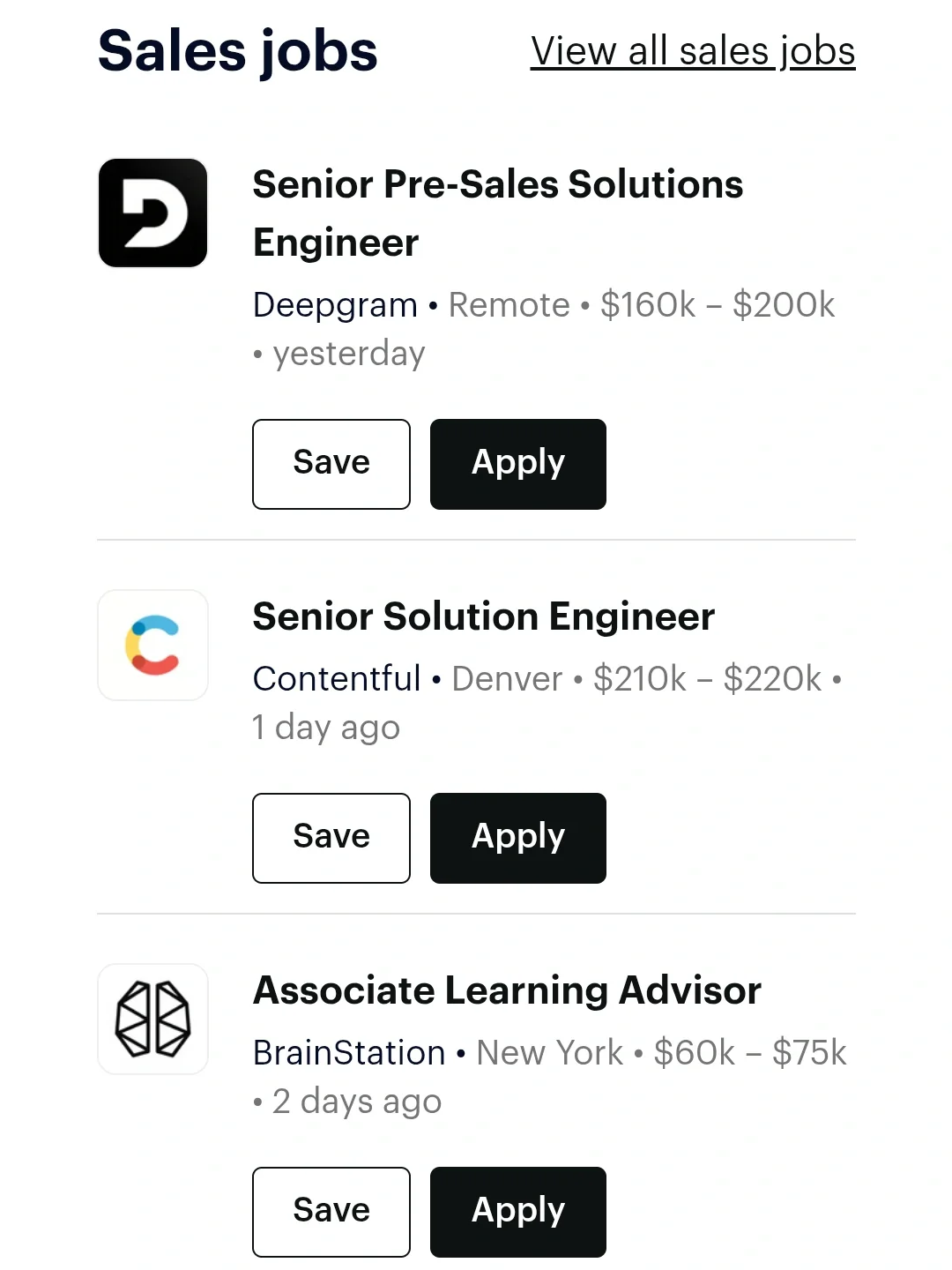Open the Associate Learning Advisor job title

point(507,990)
